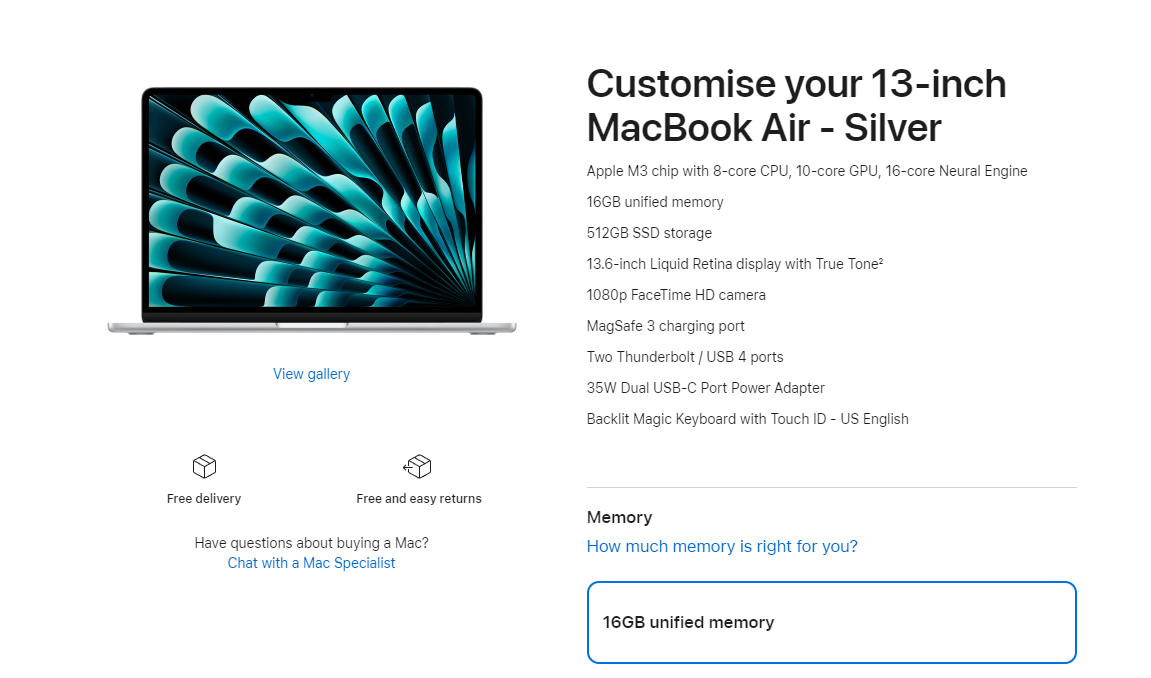This screenshot has height=678, width=1151.
Task: Click the Free and easy returns icon
Action: point(418,466)
